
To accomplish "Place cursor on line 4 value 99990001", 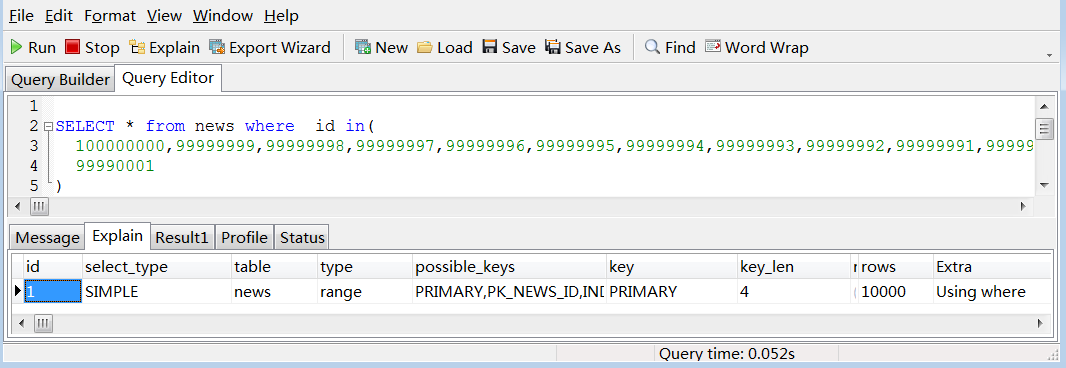I will point(115,166).
